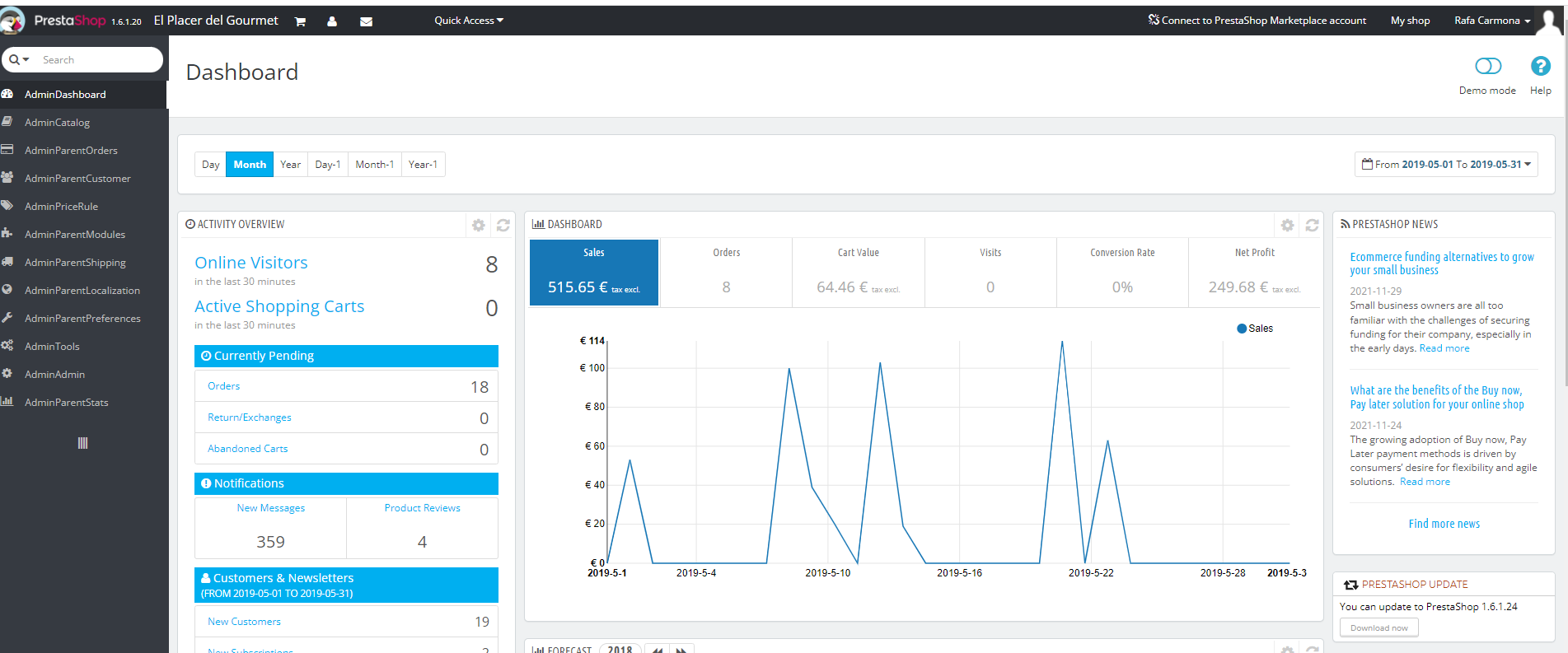Select the Cart Value chart tab
The height and width of the screenshot is (653, 1568).
pos(859,273)
